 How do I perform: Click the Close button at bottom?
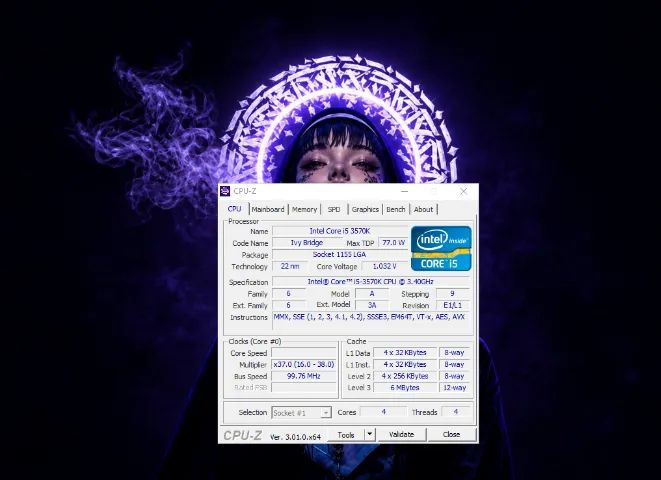pyautogui.click(x=451, y=434)
